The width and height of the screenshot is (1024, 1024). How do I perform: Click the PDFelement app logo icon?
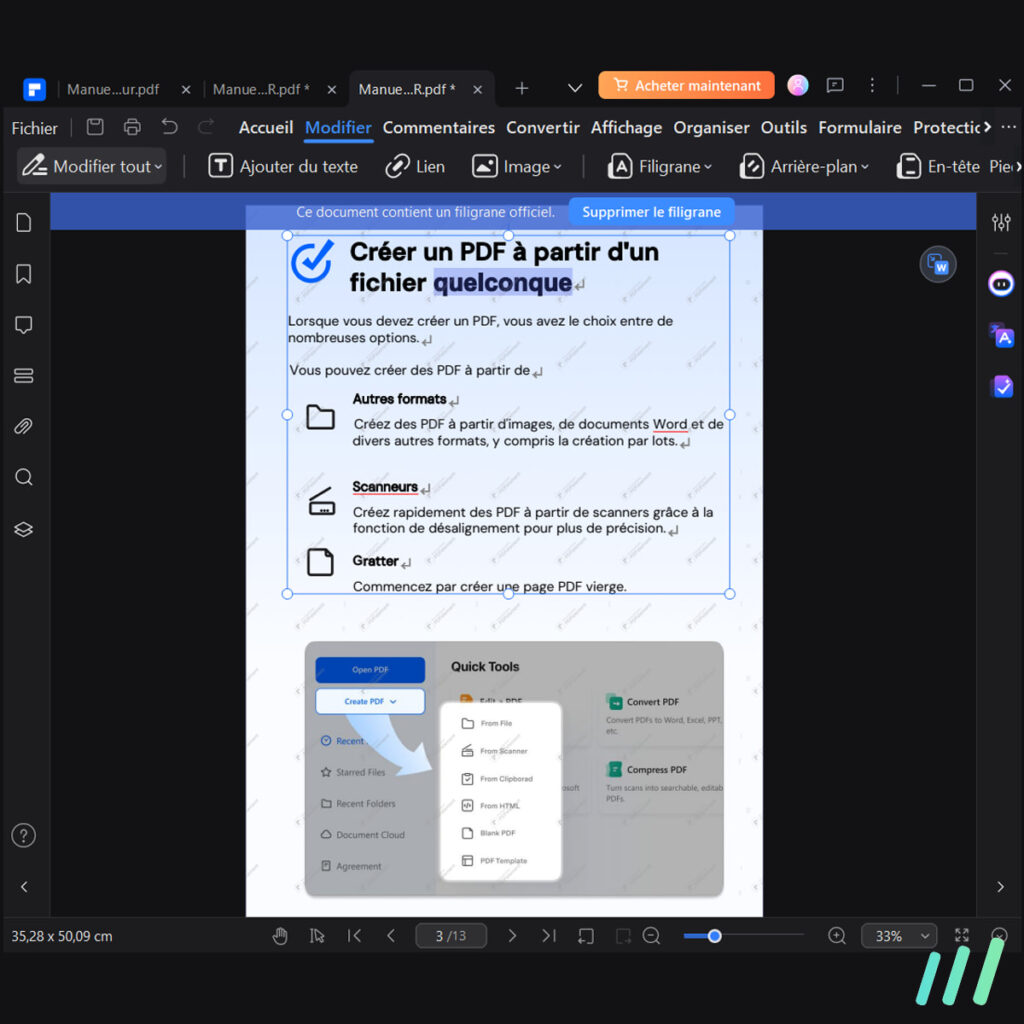coord(34,89)
